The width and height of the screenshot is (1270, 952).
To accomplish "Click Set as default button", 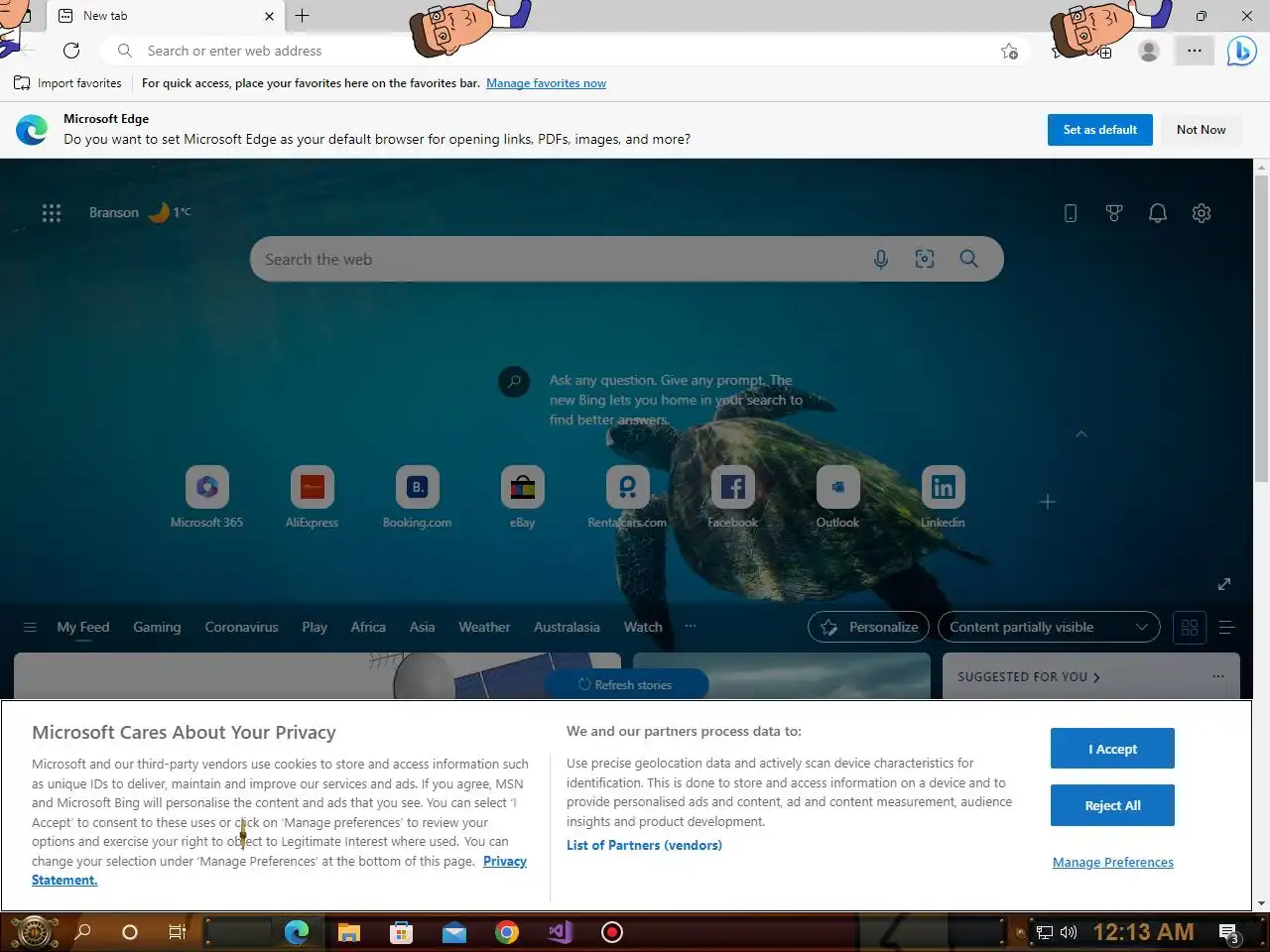I will (x=1099, y=130).
